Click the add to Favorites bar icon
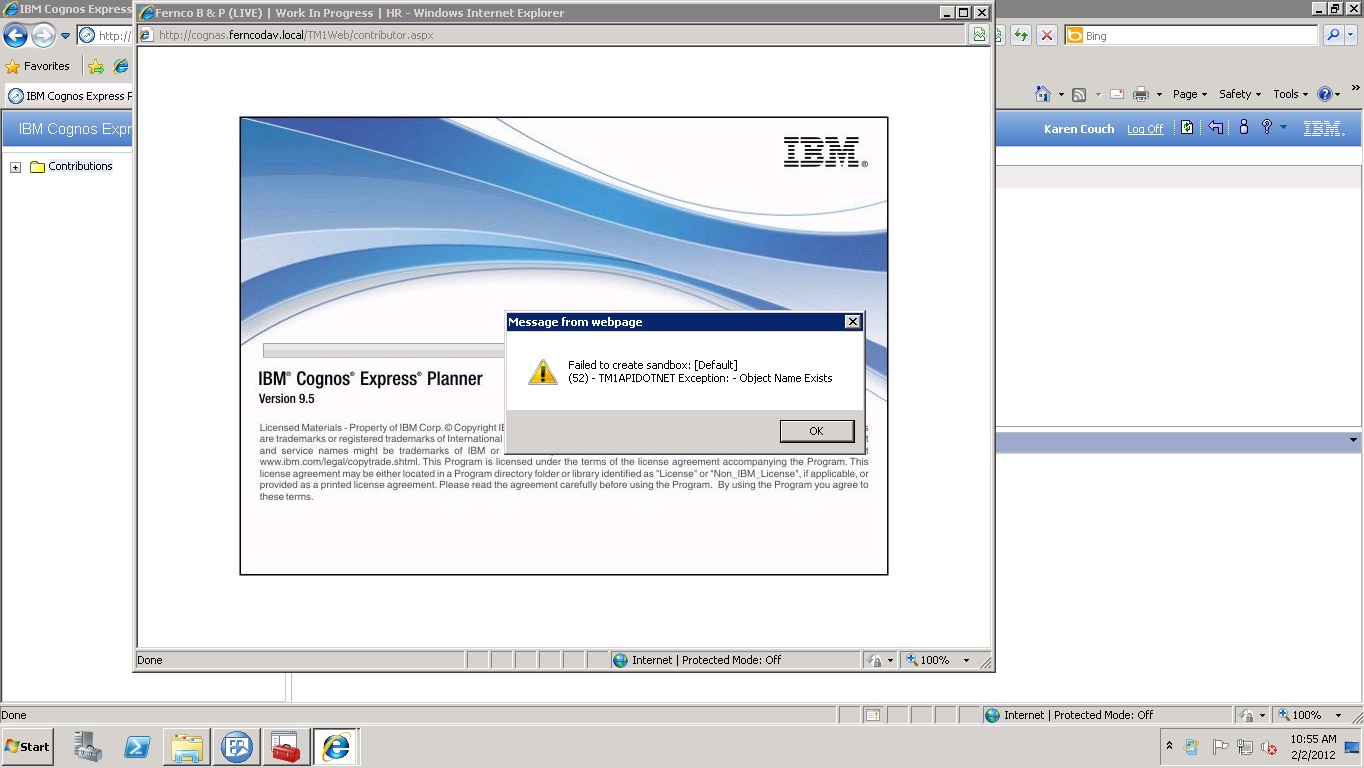The image size is (1364, 768). pos(95,66)
